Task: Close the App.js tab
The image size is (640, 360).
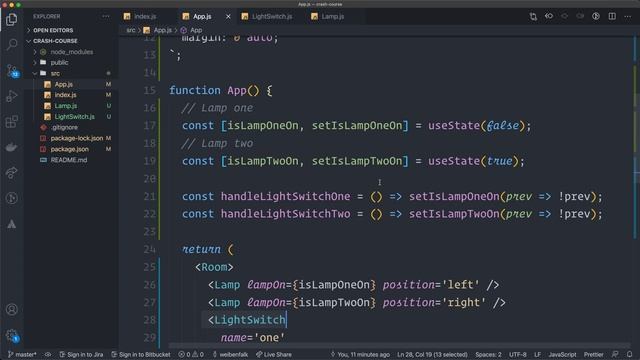Action: click(x=228, y=16)
